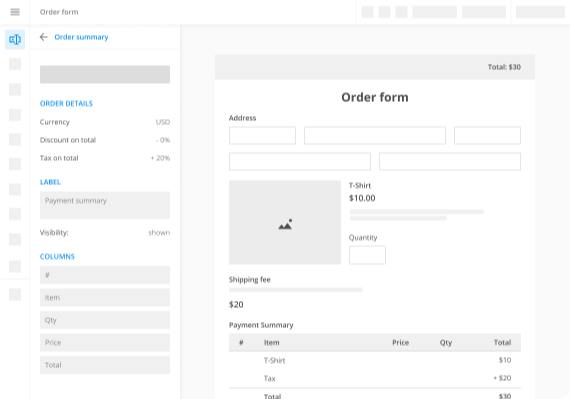This screenshot has height=399, width=570.
Task: Toggle Visibility value 'shown'
Action: tap(159, 233)
